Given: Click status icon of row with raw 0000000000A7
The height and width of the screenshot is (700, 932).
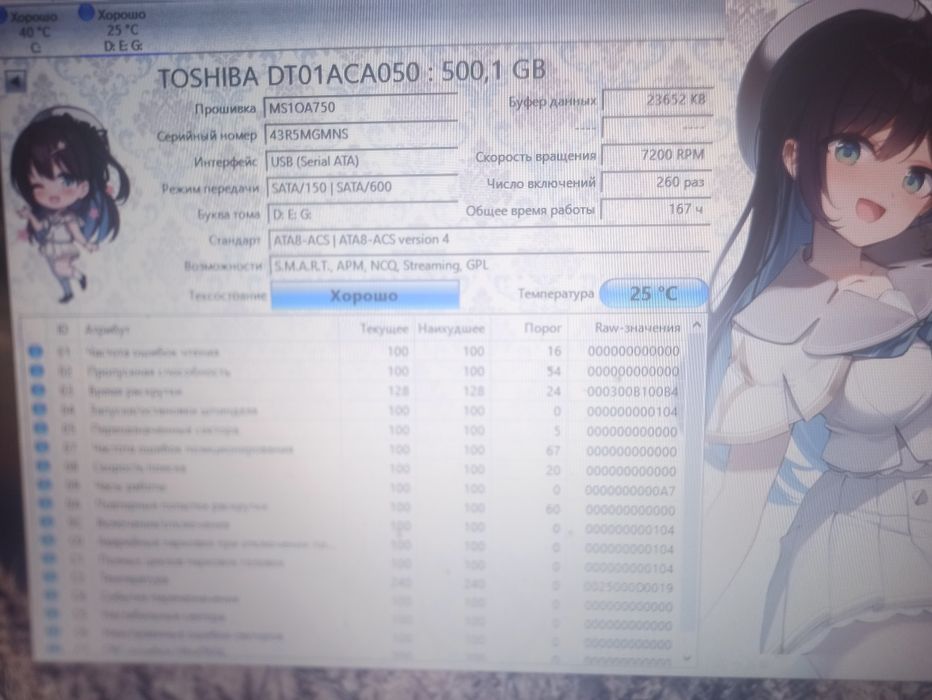Looking at the screenshot, I should (45, 485).
